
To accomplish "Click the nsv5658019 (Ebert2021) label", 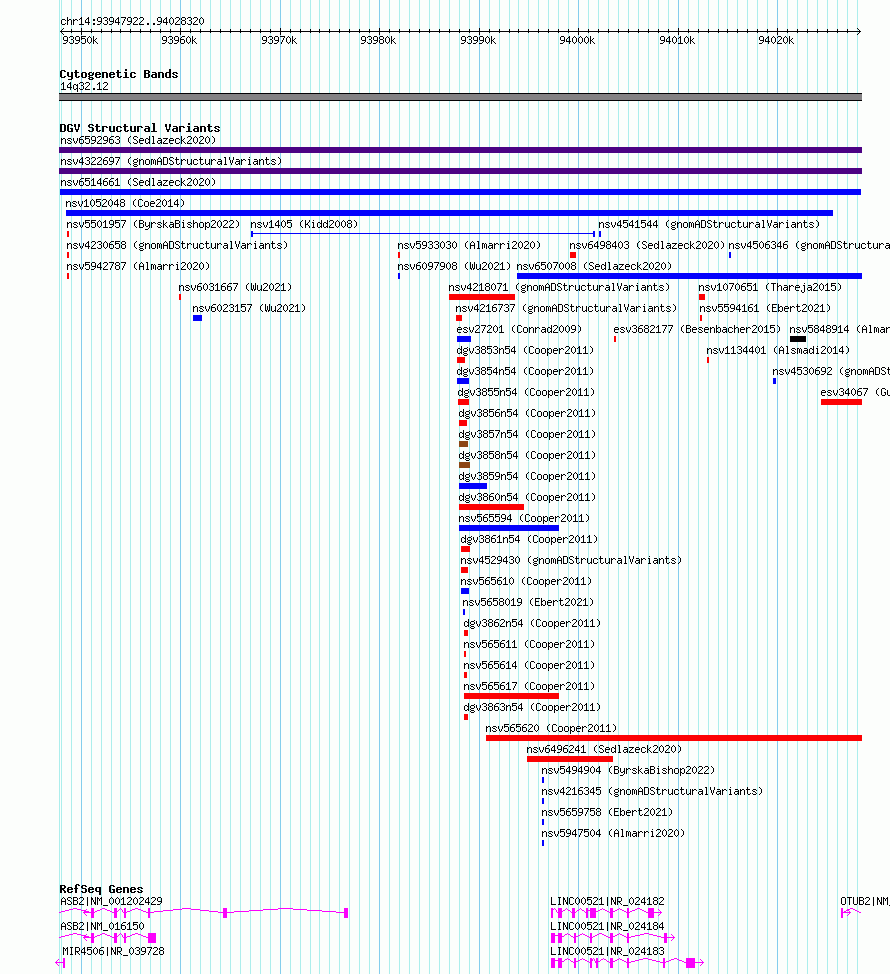I will pos(529,603).
